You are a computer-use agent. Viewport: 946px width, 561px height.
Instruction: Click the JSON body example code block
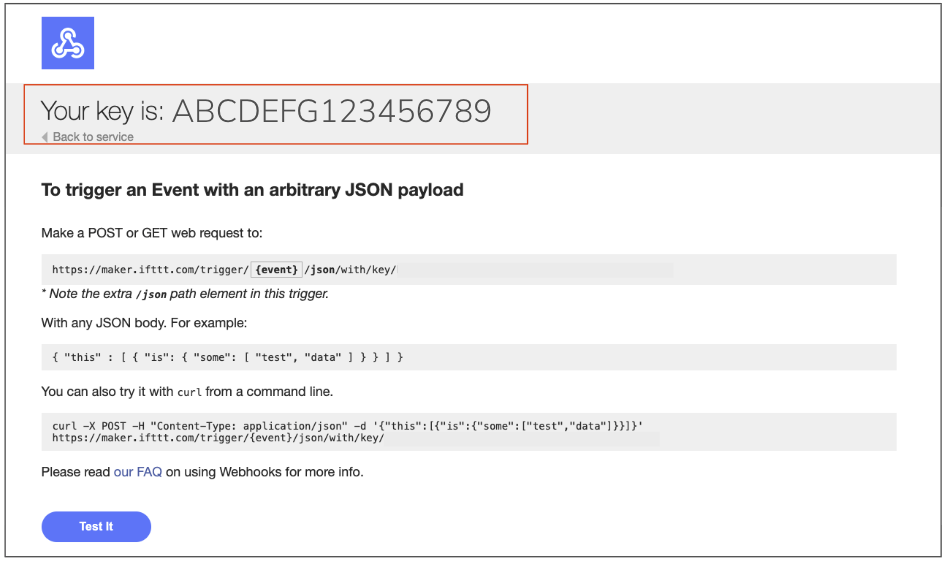(x=228, y=357)
